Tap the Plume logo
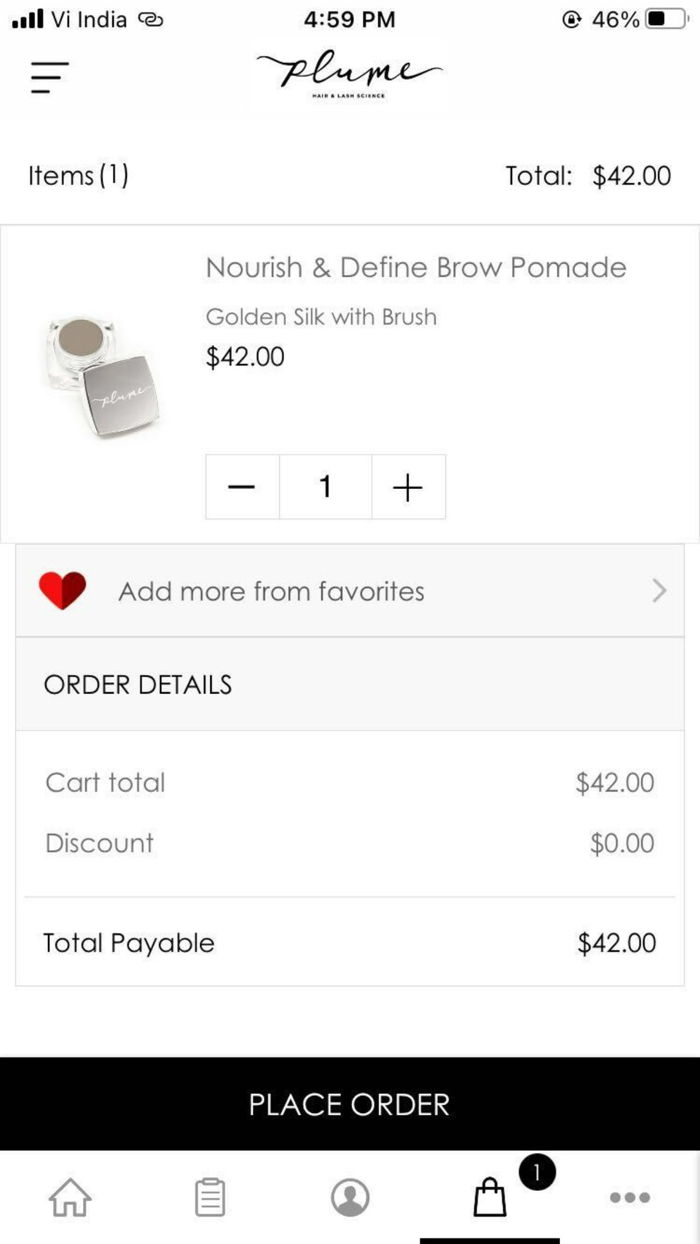 pos(349,72)
